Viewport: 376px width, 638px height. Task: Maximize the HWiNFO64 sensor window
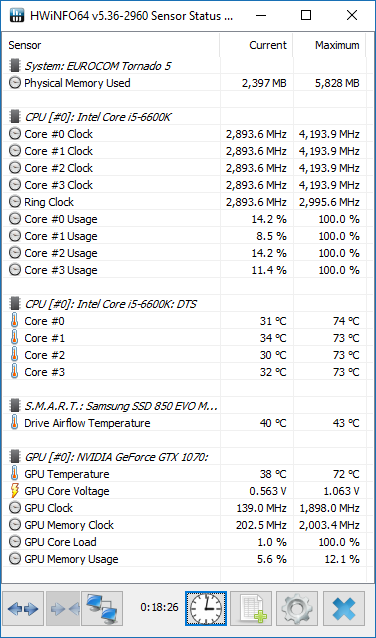(x=306, y=15)
